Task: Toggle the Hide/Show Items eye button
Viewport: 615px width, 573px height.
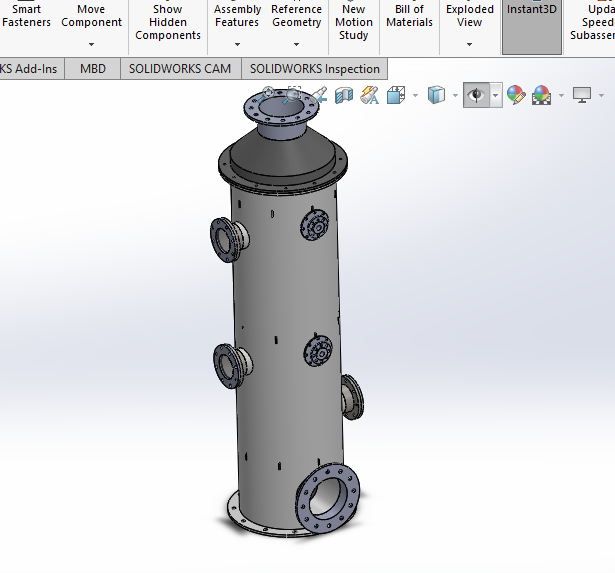Action: (476, 96)
